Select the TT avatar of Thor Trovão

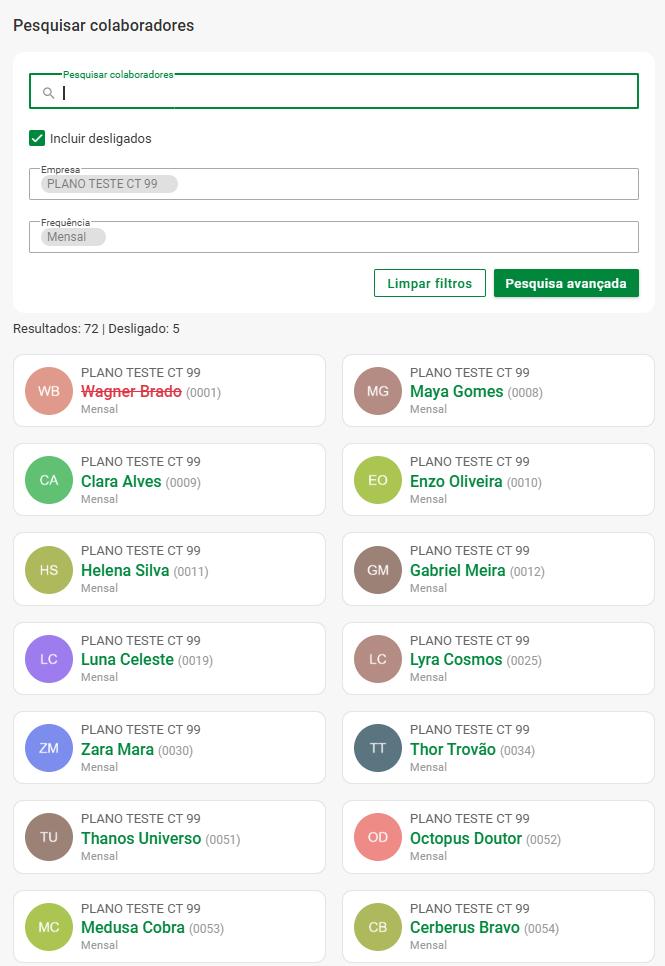pyautogui.click(x=378, y=748)
